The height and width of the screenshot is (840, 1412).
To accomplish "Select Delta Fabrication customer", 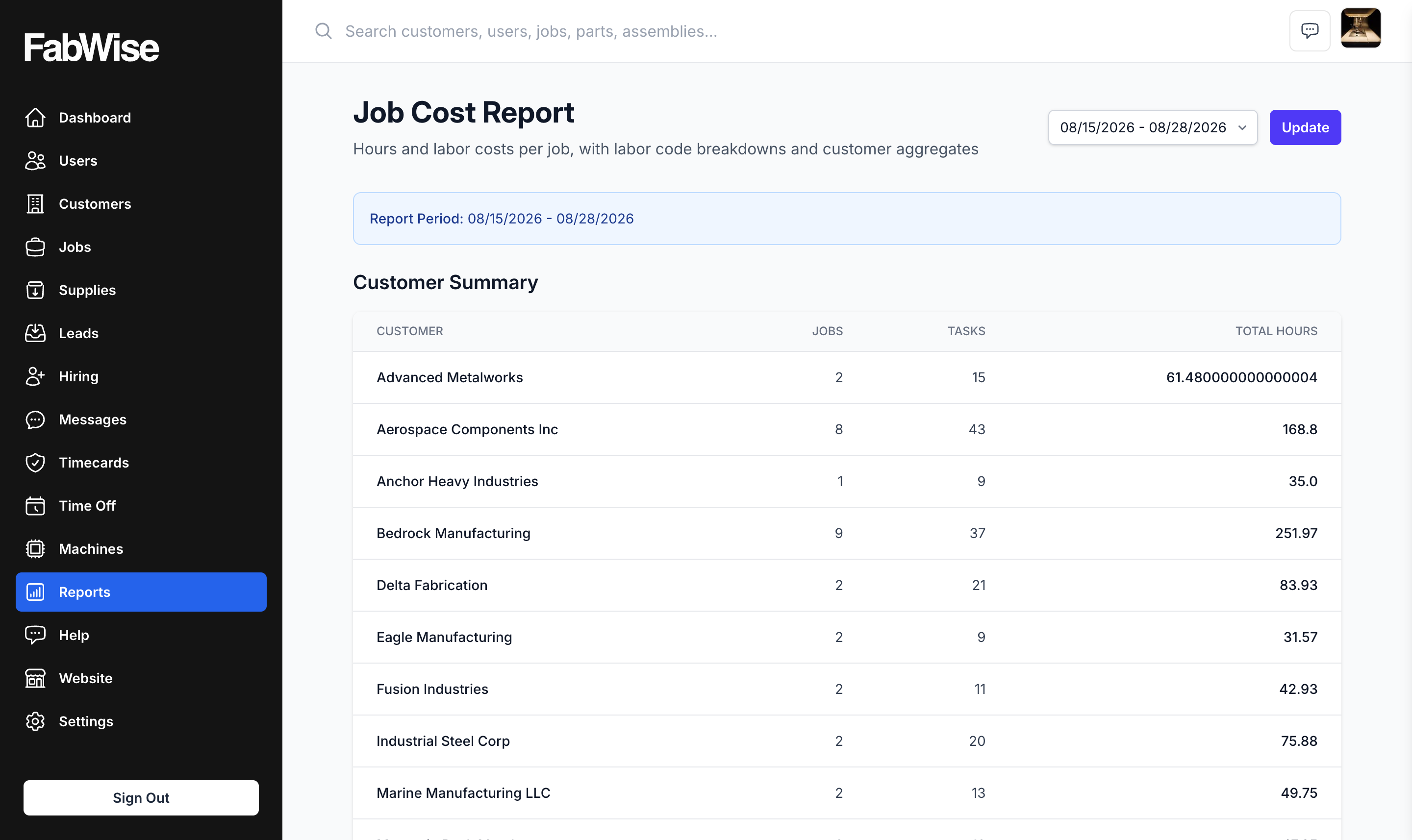I will tap(432, 585).
